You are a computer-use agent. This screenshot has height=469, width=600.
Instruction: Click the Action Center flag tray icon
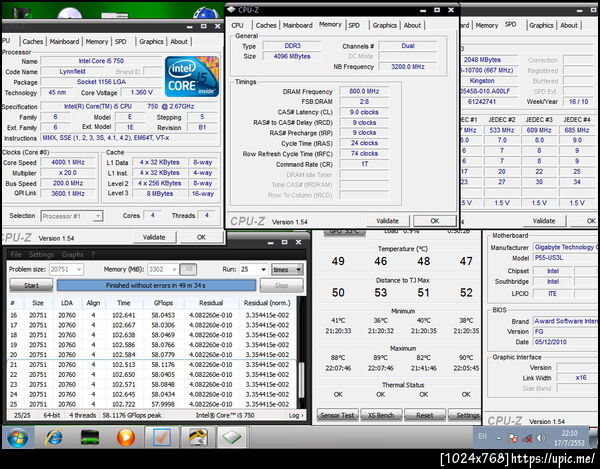pos(513,438)
